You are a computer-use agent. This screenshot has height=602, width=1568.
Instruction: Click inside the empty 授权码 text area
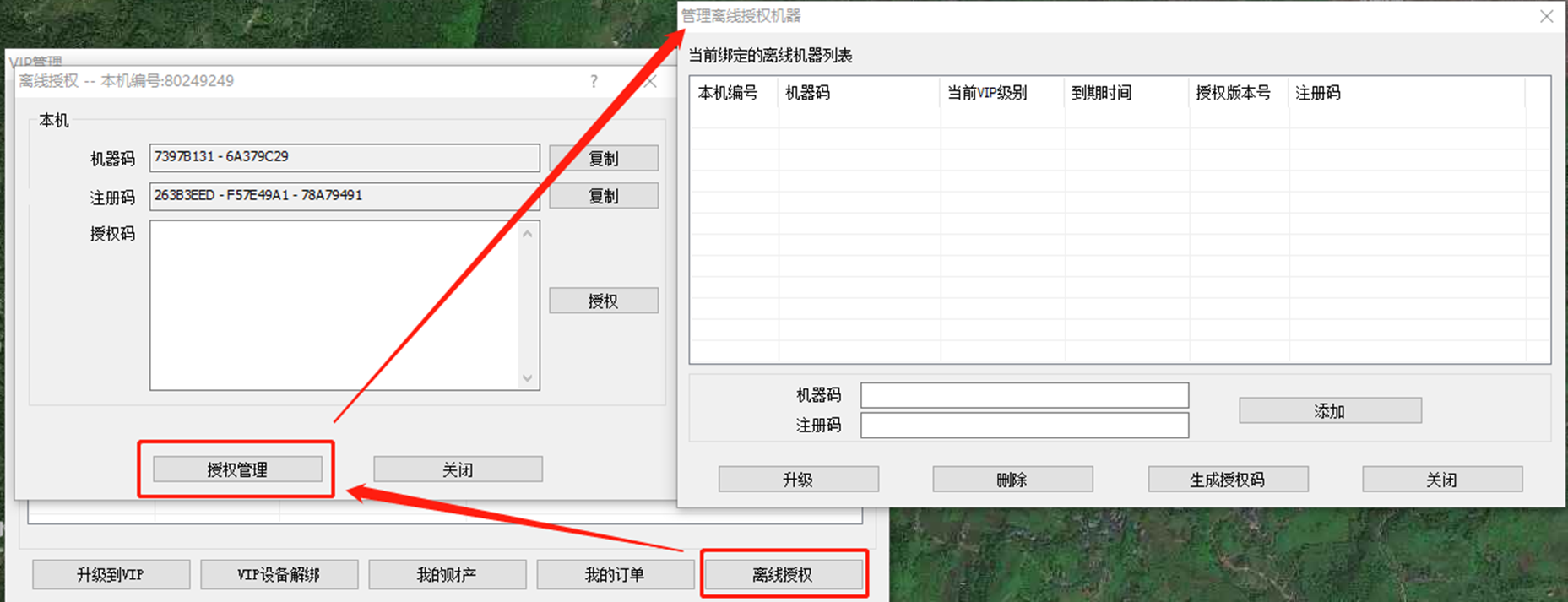(334, 305)
